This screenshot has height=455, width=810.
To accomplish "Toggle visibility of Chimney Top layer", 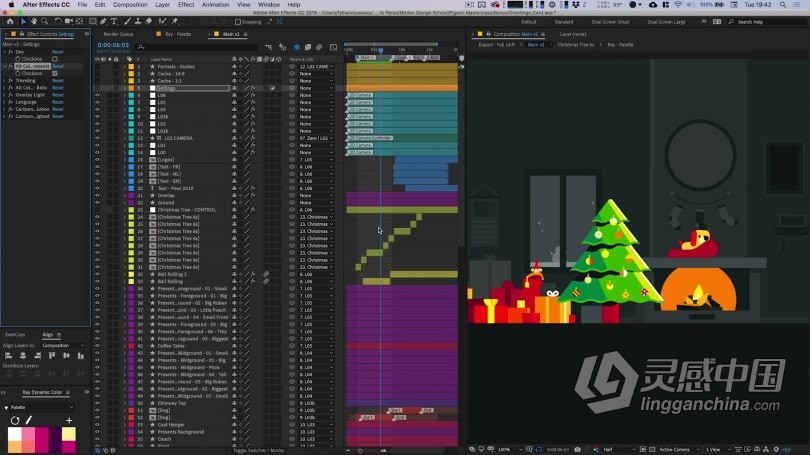I will click(97, 403).
